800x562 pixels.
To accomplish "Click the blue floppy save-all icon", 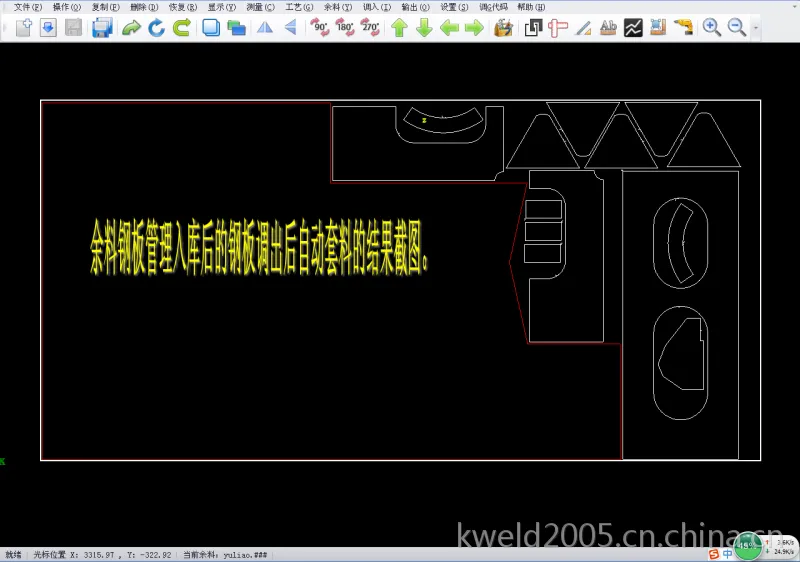I will coord(102,27).
